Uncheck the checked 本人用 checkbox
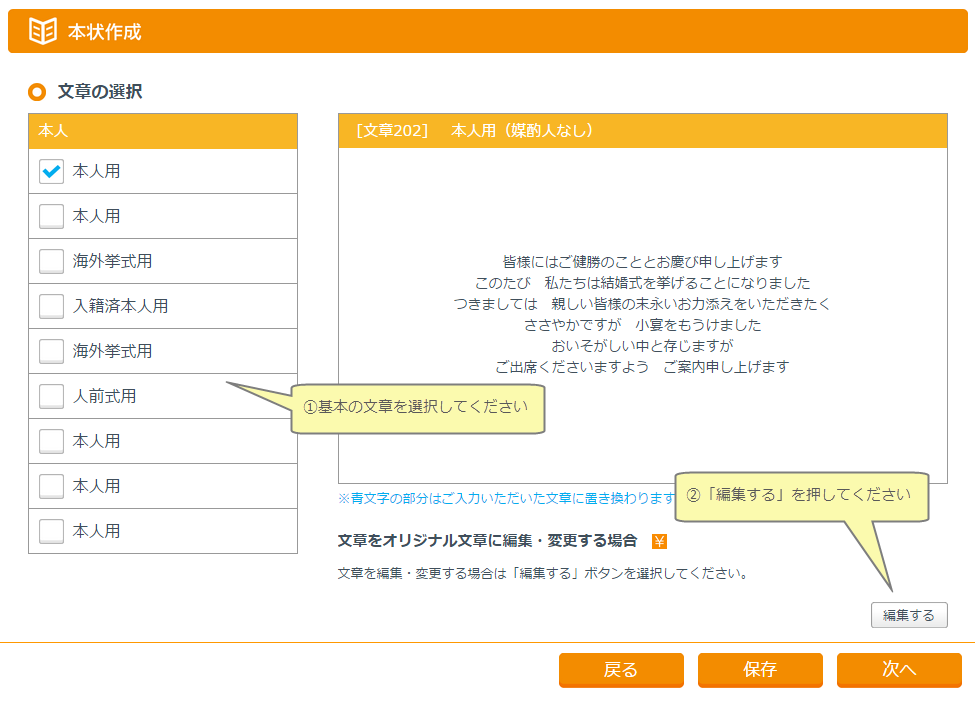The width and height of the screenshot is (975, 701). [x=52, y=171]
